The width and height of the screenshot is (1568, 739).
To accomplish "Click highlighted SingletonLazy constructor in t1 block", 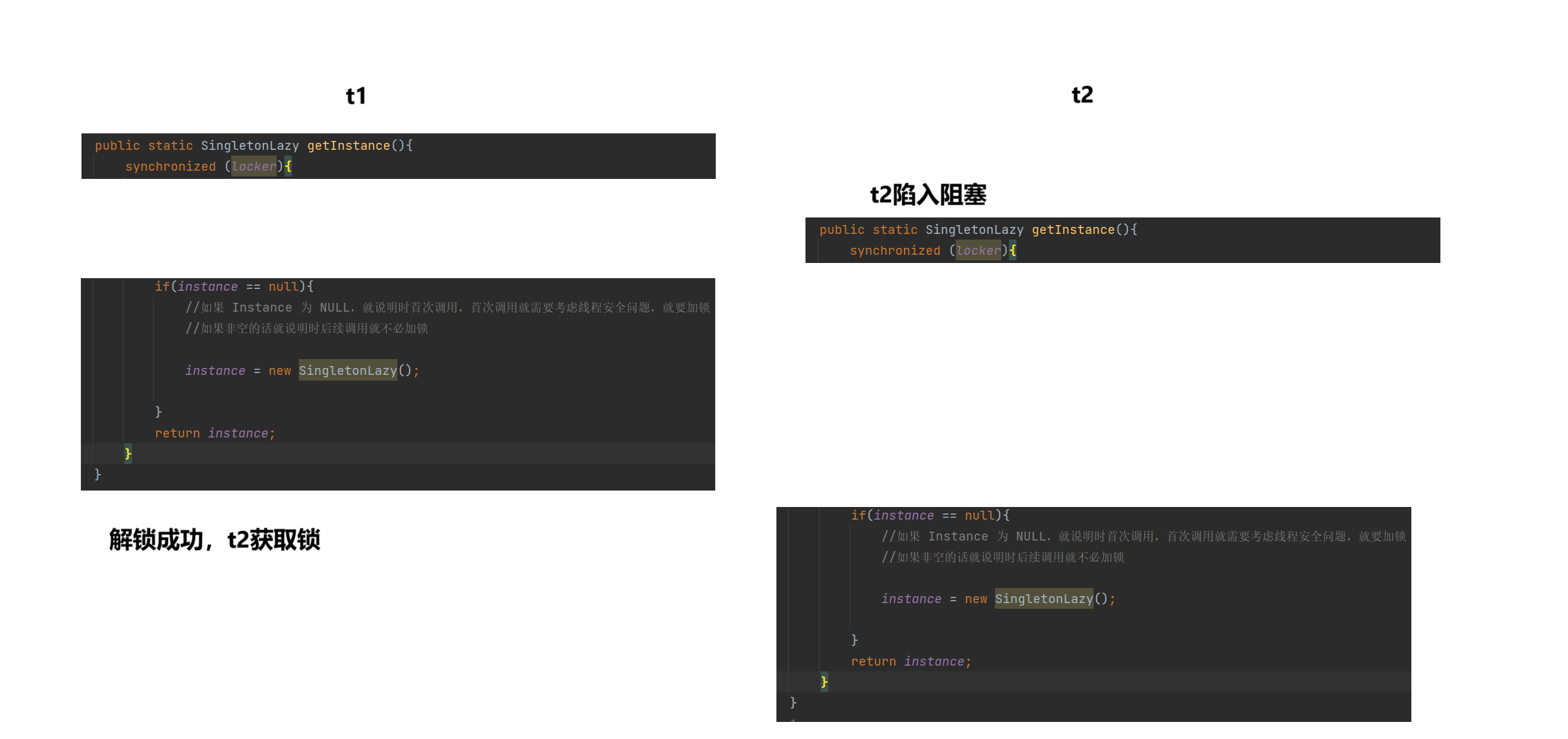I will [347, 371].
